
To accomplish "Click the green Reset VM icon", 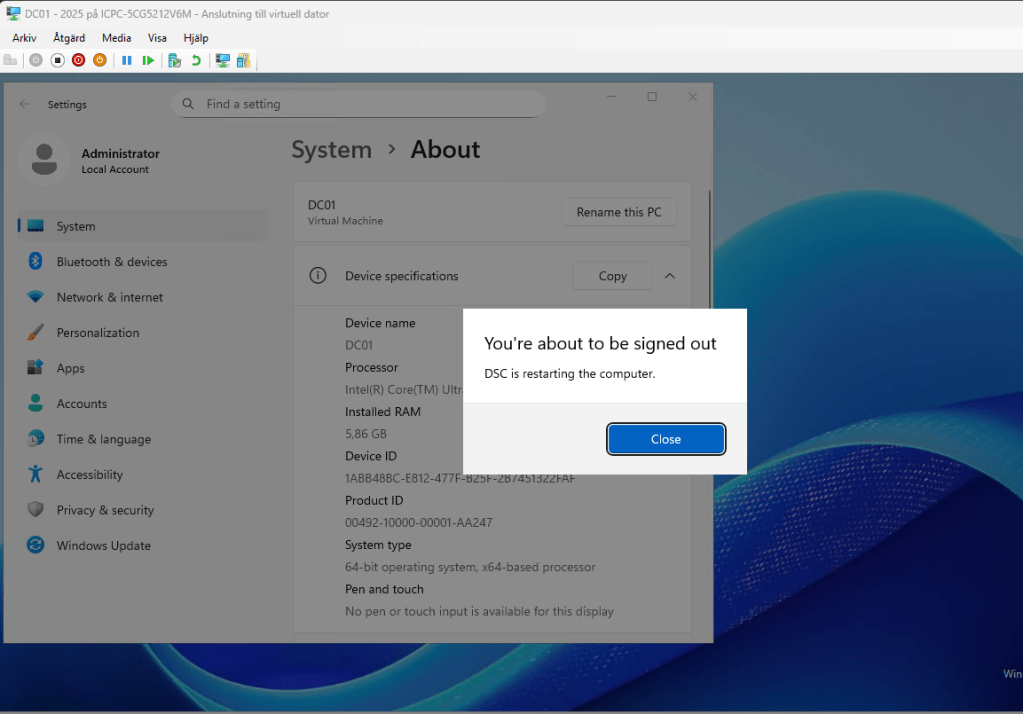I will pyautogui.click(x=148, y=60).
